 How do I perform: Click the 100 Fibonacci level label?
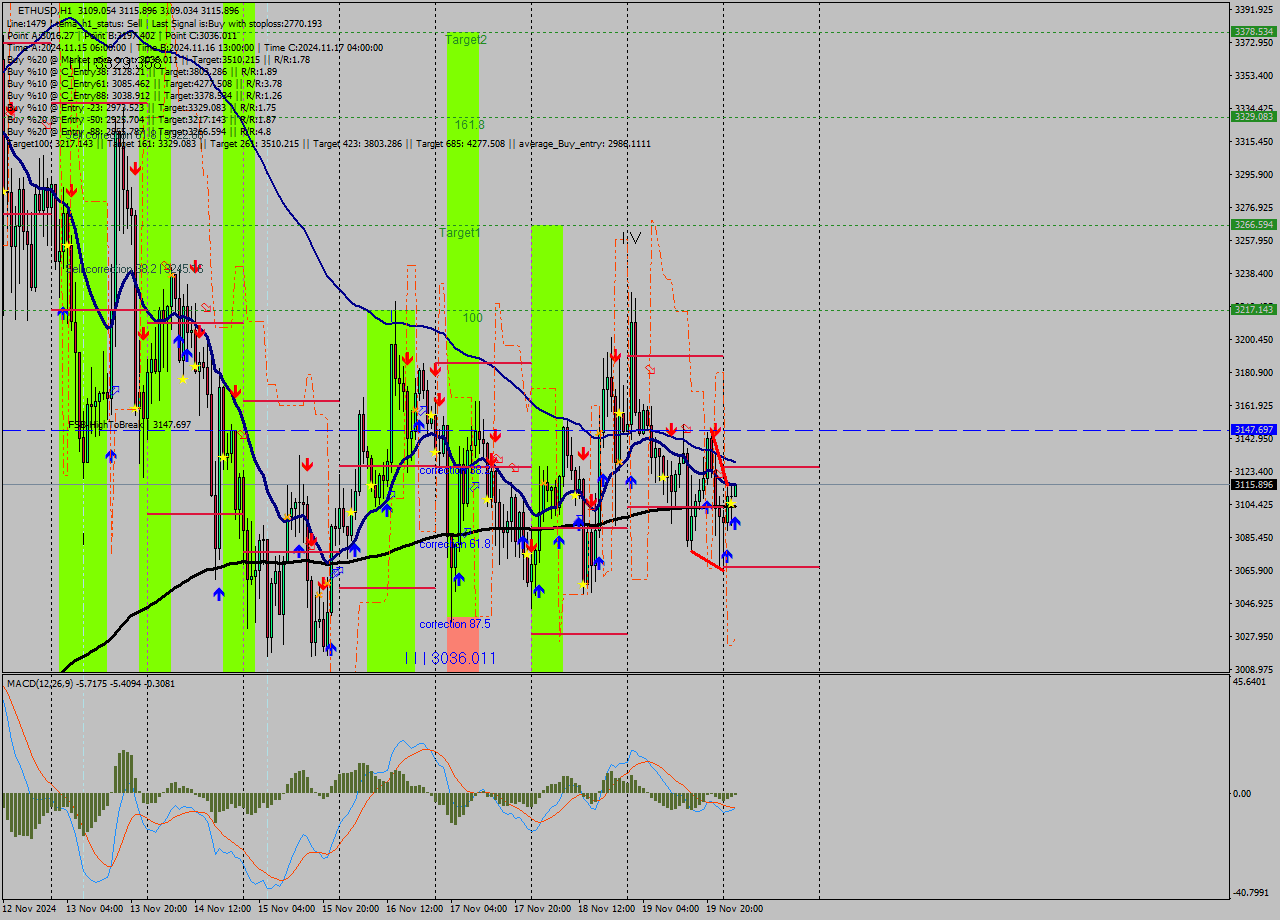click(472, 318)
